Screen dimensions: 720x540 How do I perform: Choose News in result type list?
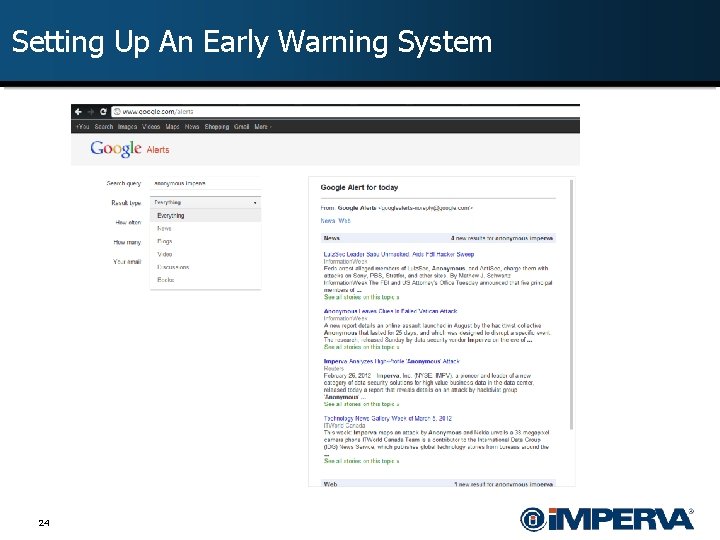point(206,228)
